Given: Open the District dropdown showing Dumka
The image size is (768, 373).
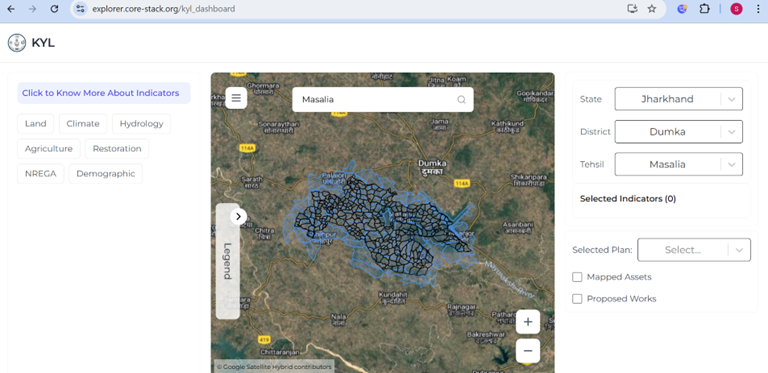Looking at the screenshot, I should [x=678, y=132].
